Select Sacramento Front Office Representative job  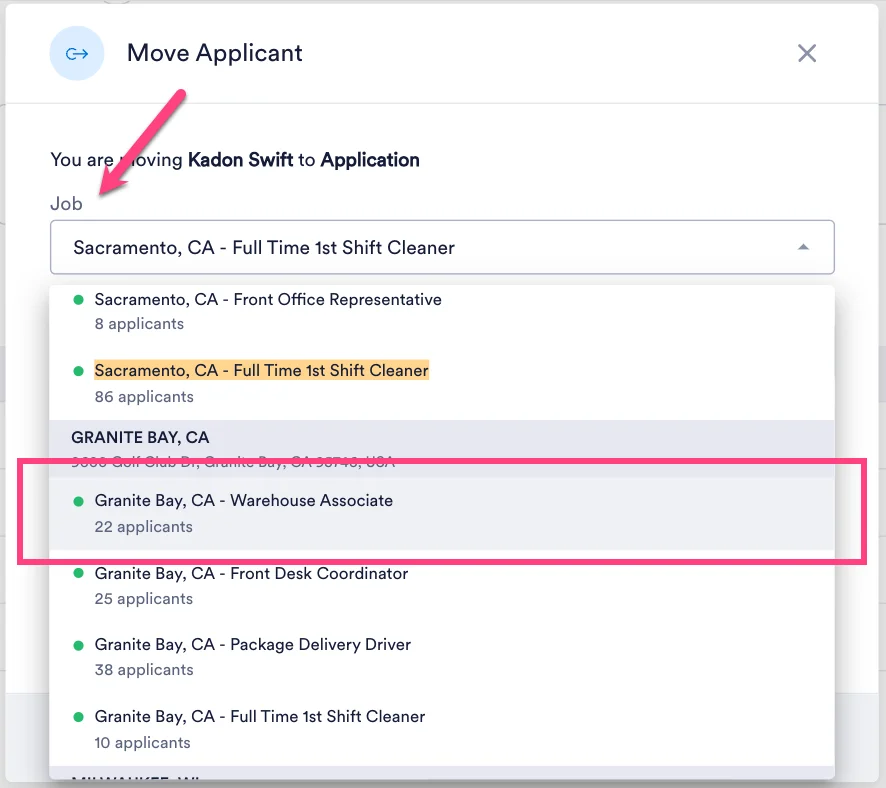(442, 311)
